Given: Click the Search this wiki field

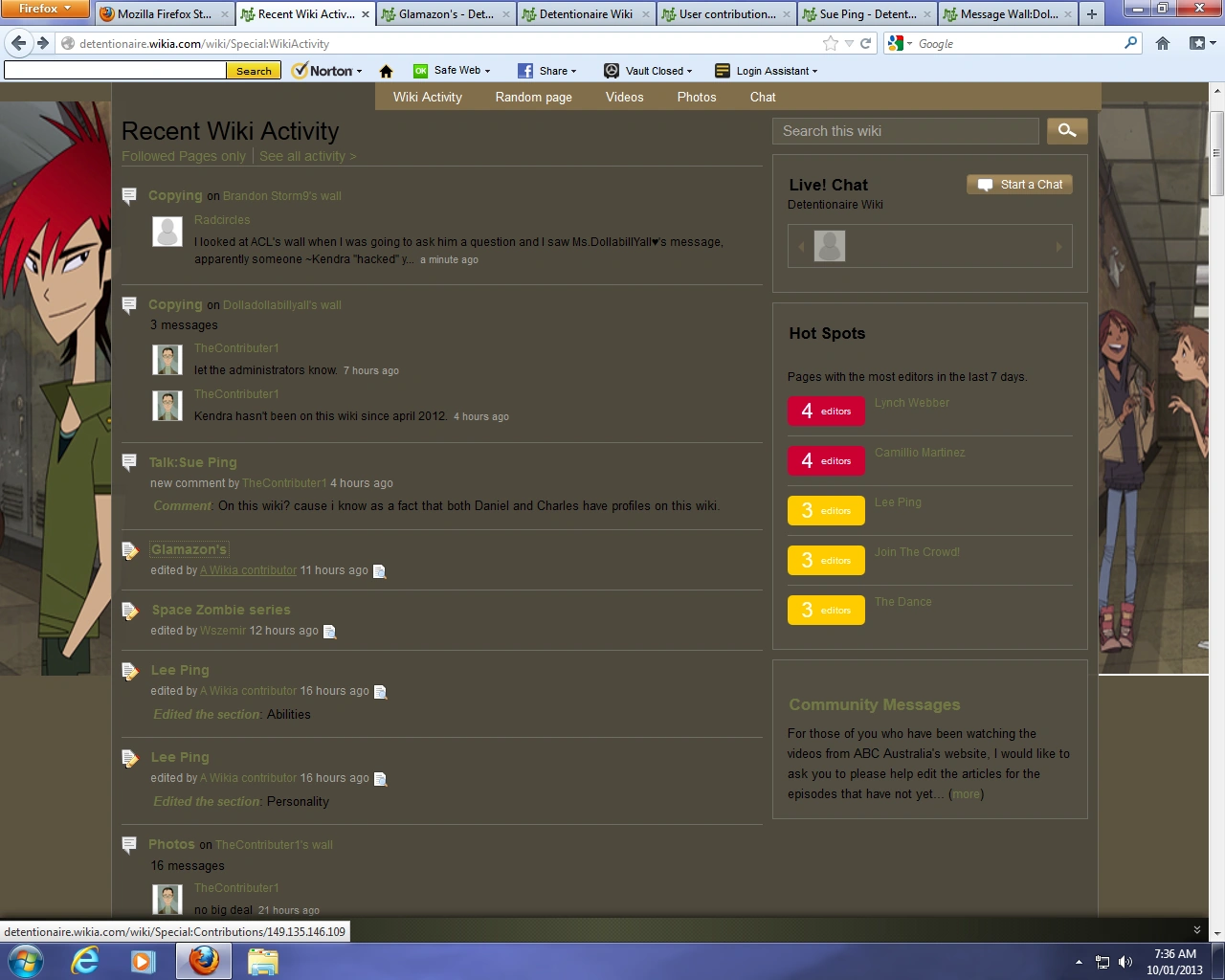Looking at the screenshot, I should [905, 131].
